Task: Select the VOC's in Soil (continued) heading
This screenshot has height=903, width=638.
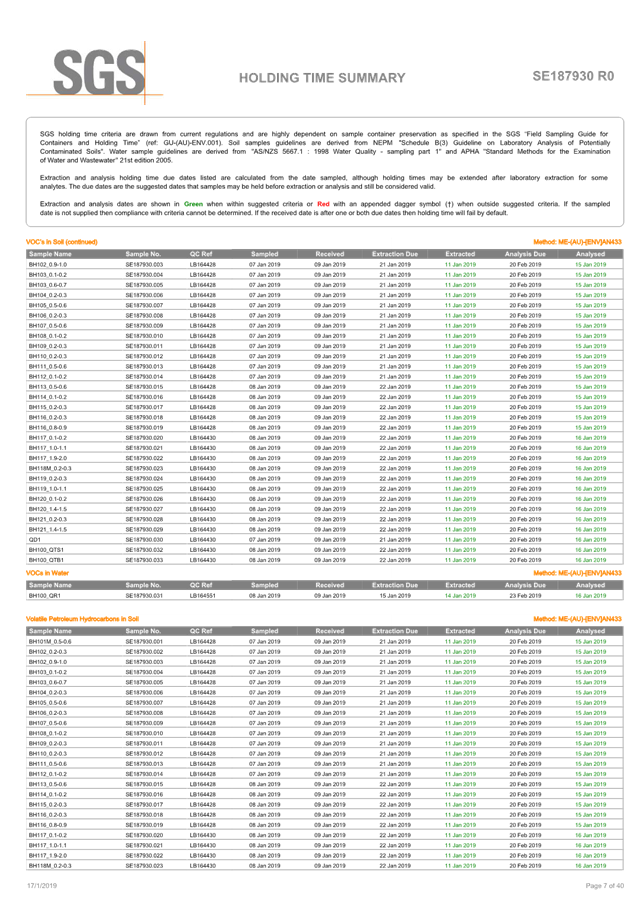Action: pyautogui.click(x=62, y=242)
